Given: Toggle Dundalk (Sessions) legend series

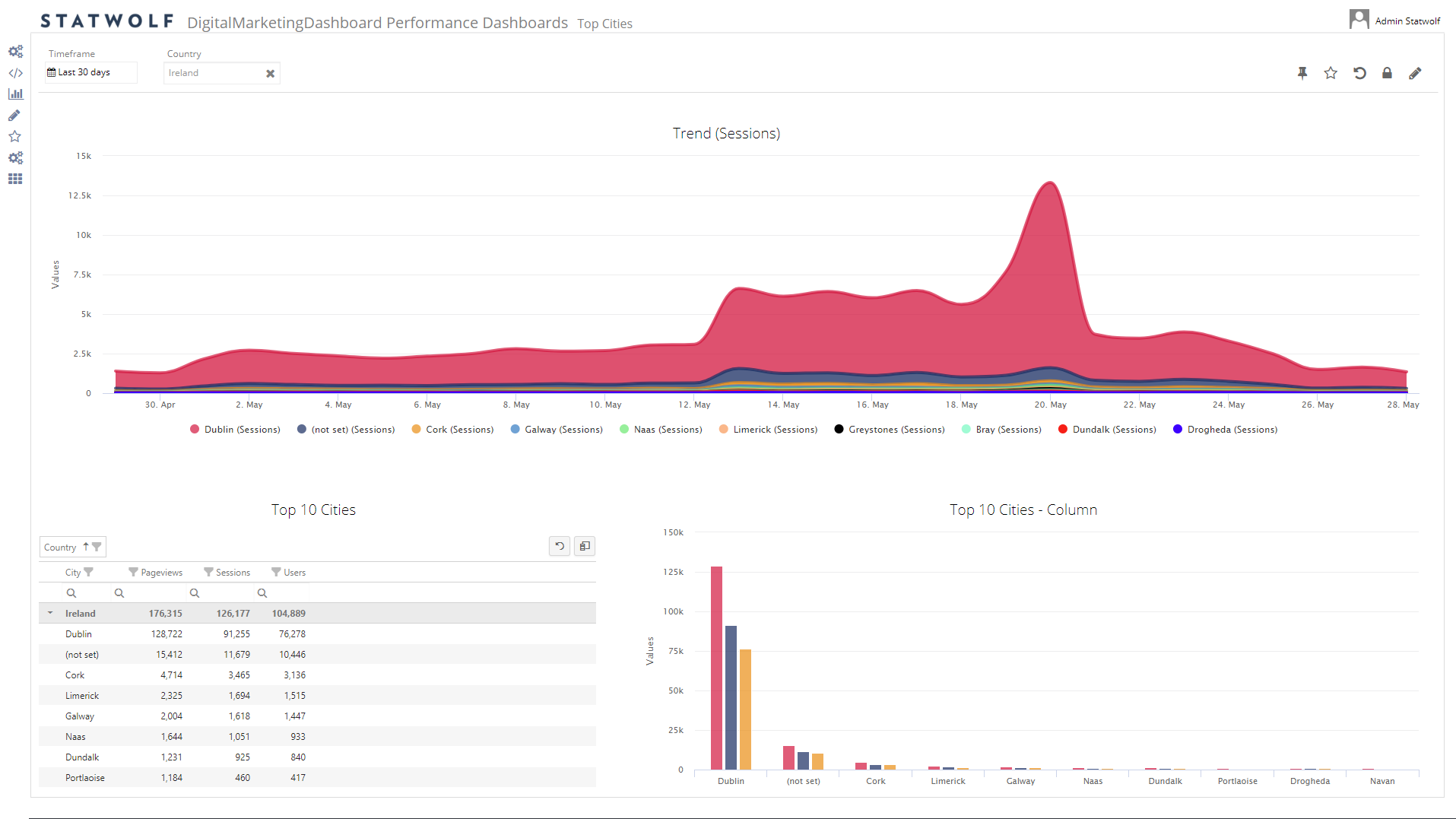Looking at the screenshot, I should point(1107,430).
